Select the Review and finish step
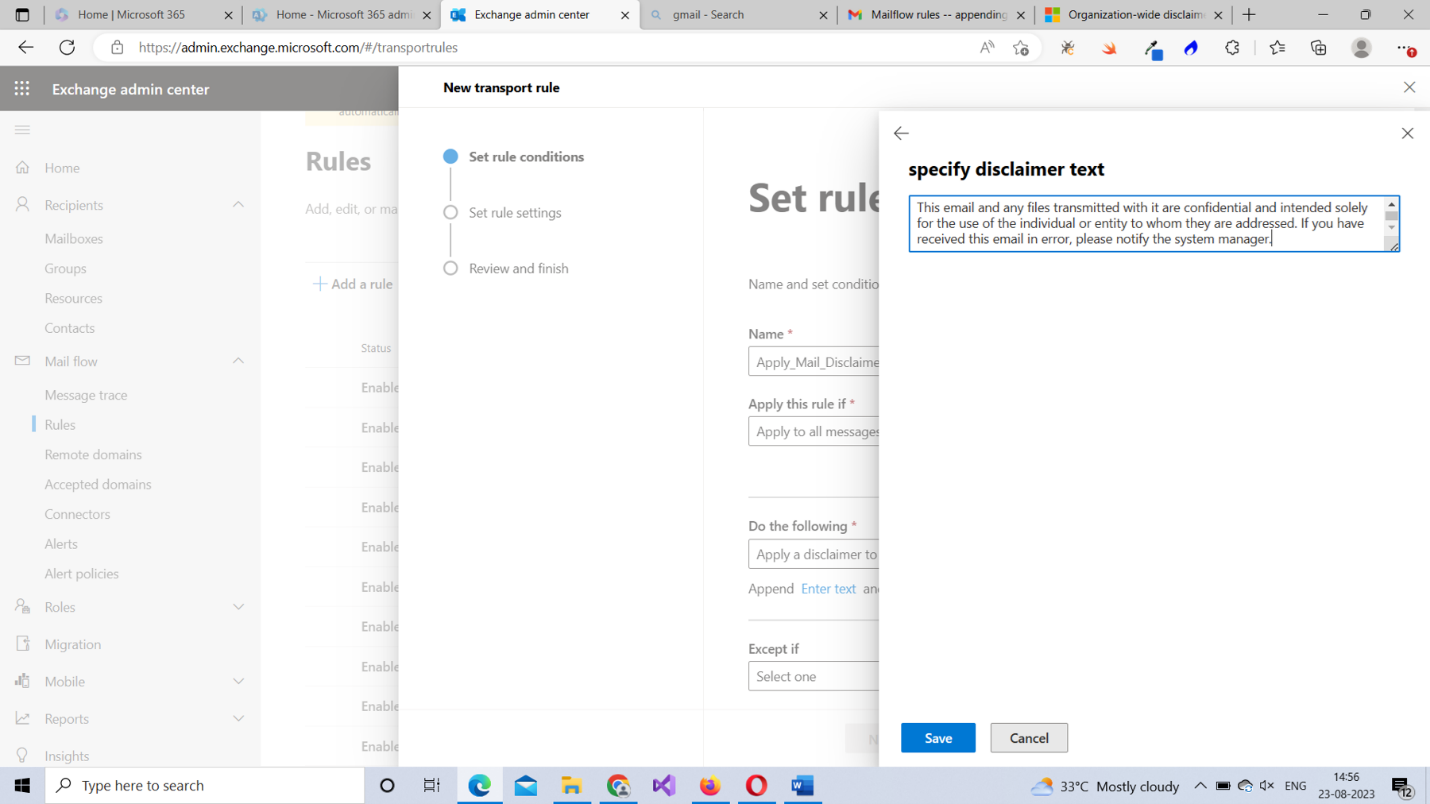Viewport: 1430px width, 804px height. point(517,269)
